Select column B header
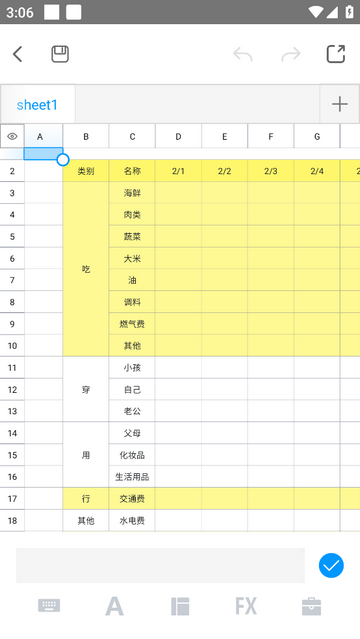The width and height of the screenshot is (360, 639). click(x=86, y=137)
